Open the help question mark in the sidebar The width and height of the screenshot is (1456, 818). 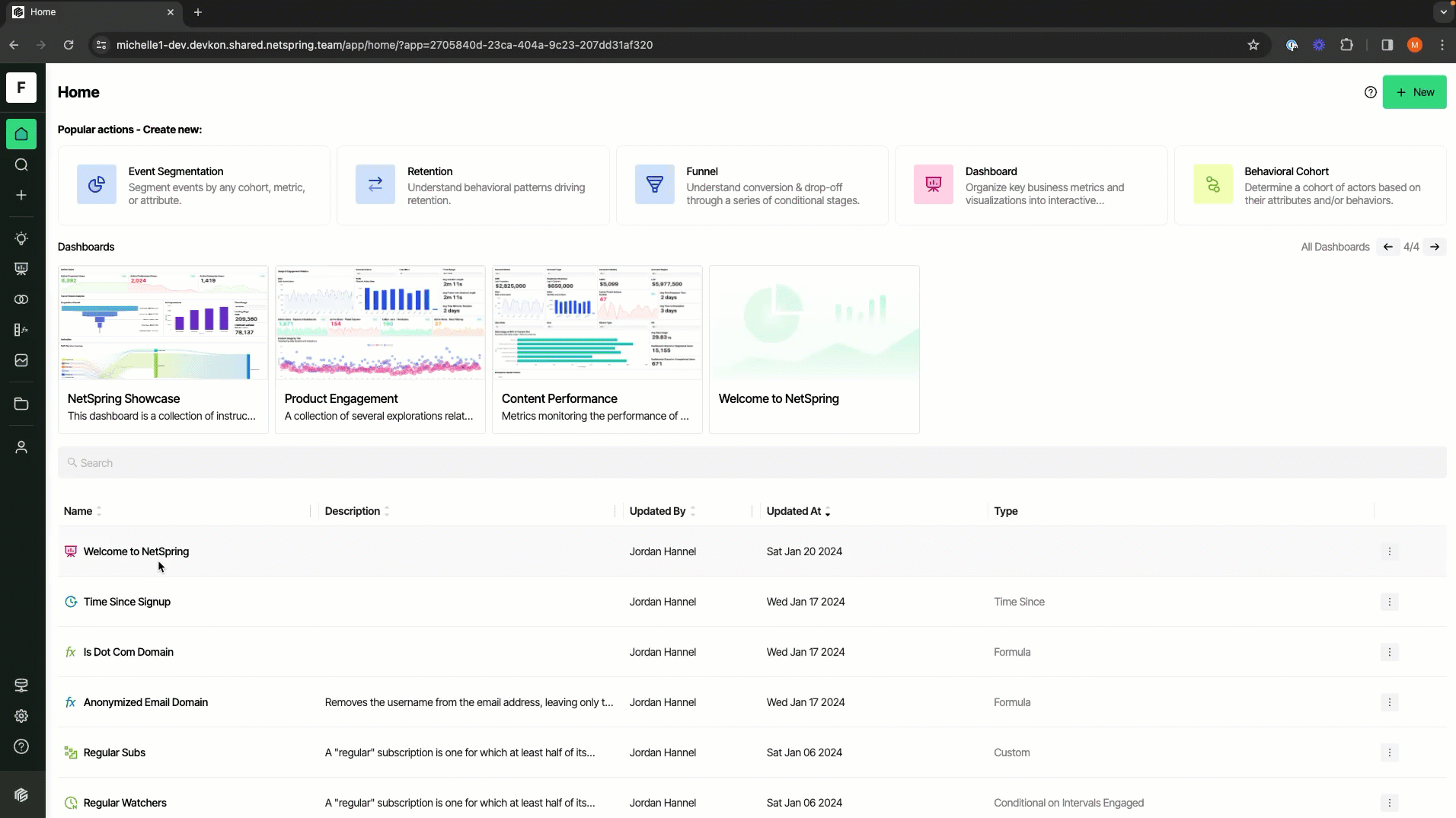(x=21, y=746)
